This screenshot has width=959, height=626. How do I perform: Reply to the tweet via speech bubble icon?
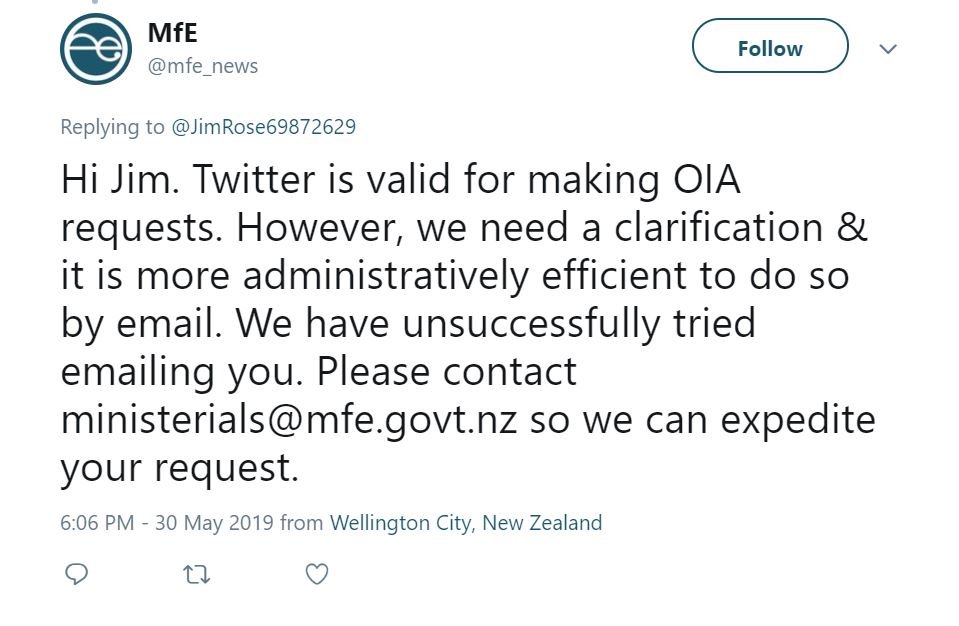[x=76, y=574]
